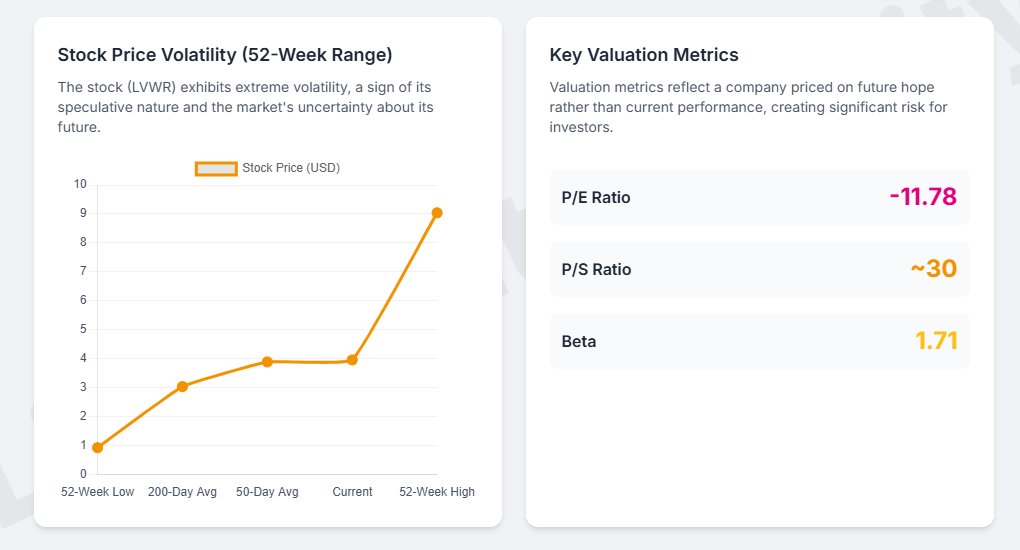Select the 52-Week High data point
This screenshot has width=1020, height=550.
[437, 213]
